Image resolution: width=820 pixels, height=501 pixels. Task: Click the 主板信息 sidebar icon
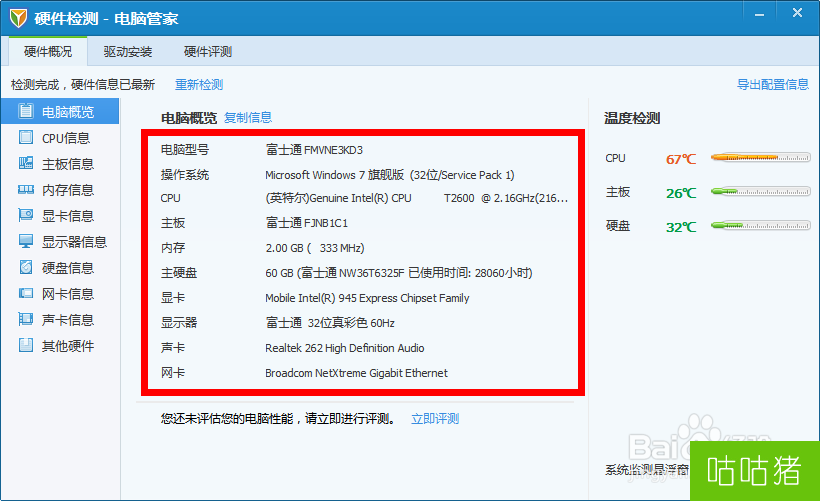click(x=26, y=163)
